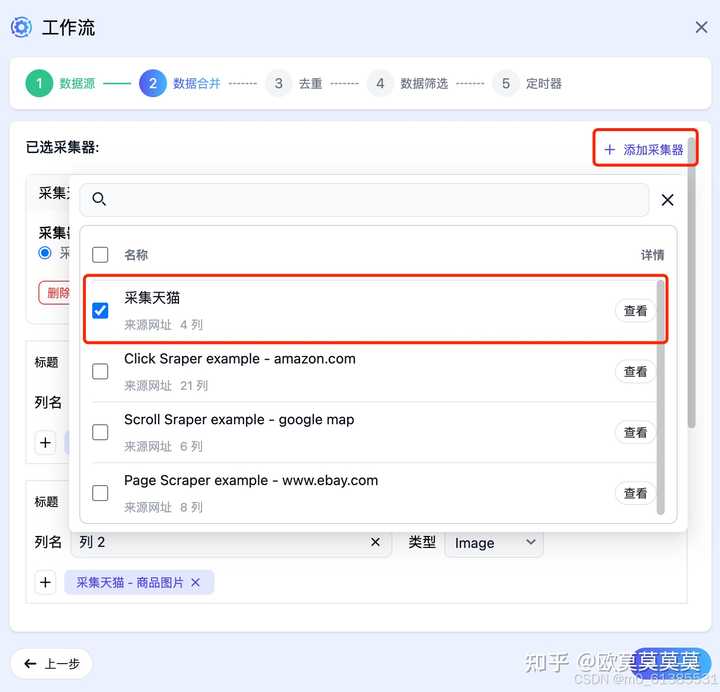
Task: Click plus button beside 商品图片 tag
Action: click(x=45, y=583)
